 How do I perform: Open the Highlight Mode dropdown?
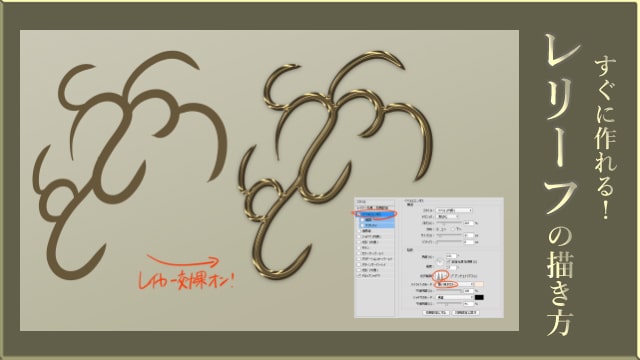[x=454, y=284]
